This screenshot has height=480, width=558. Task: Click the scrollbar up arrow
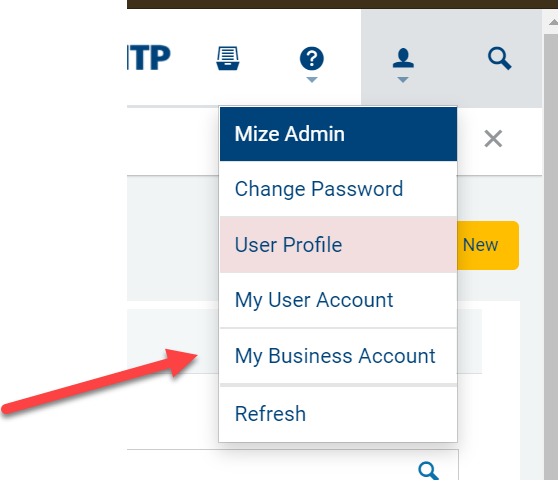tap(552, 22)
